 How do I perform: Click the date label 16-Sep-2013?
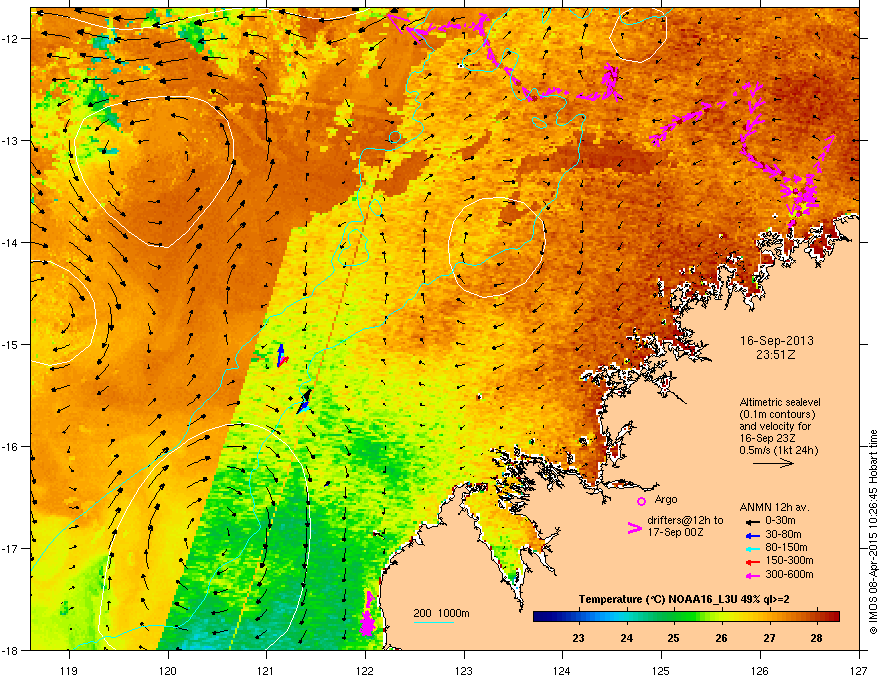click(x=776, y=341)
